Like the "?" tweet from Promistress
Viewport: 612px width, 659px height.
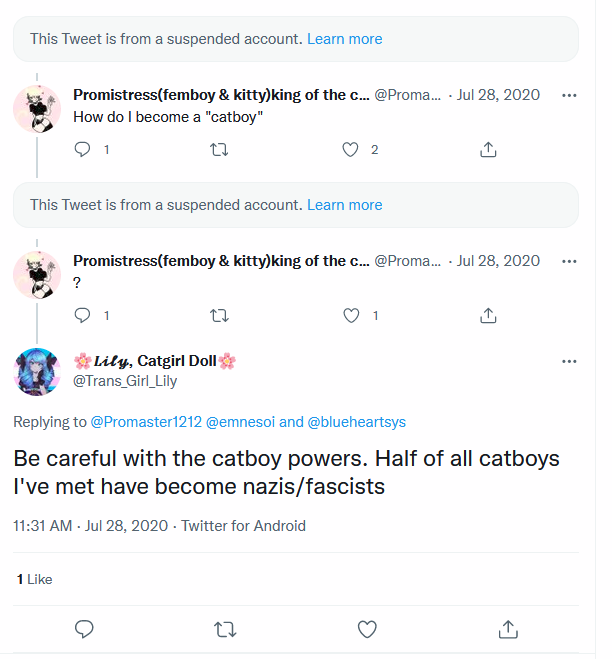click(x=351, y=315)
